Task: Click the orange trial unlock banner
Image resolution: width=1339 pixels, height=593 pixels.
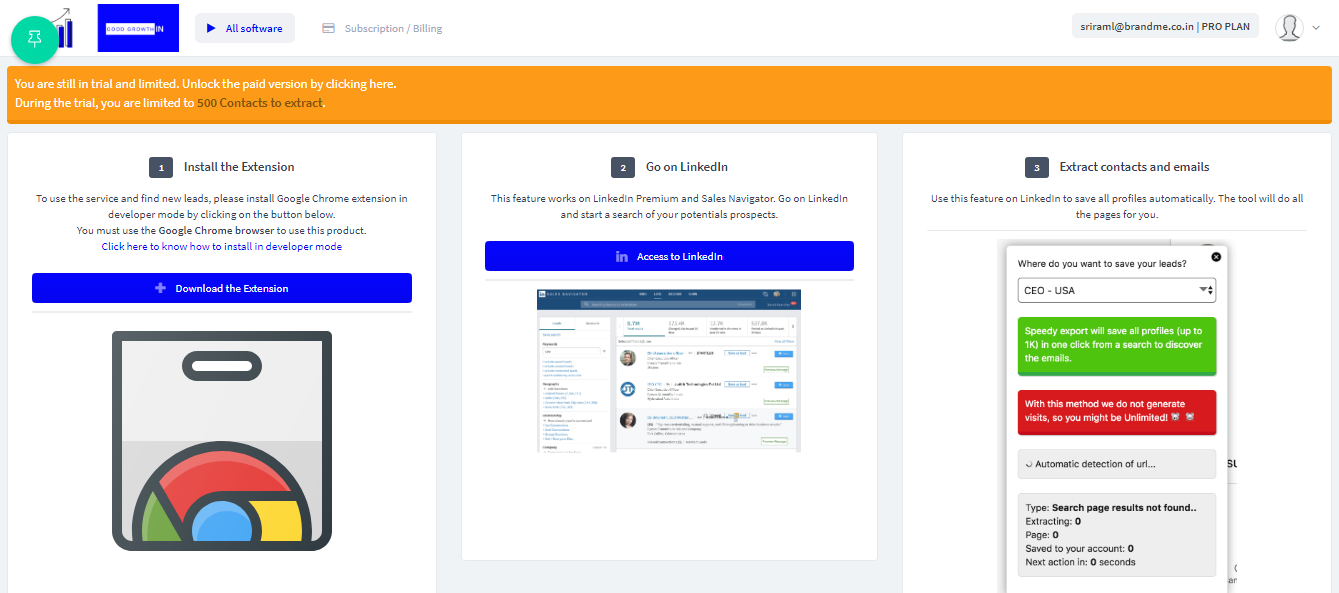Action: click(669, 94)
